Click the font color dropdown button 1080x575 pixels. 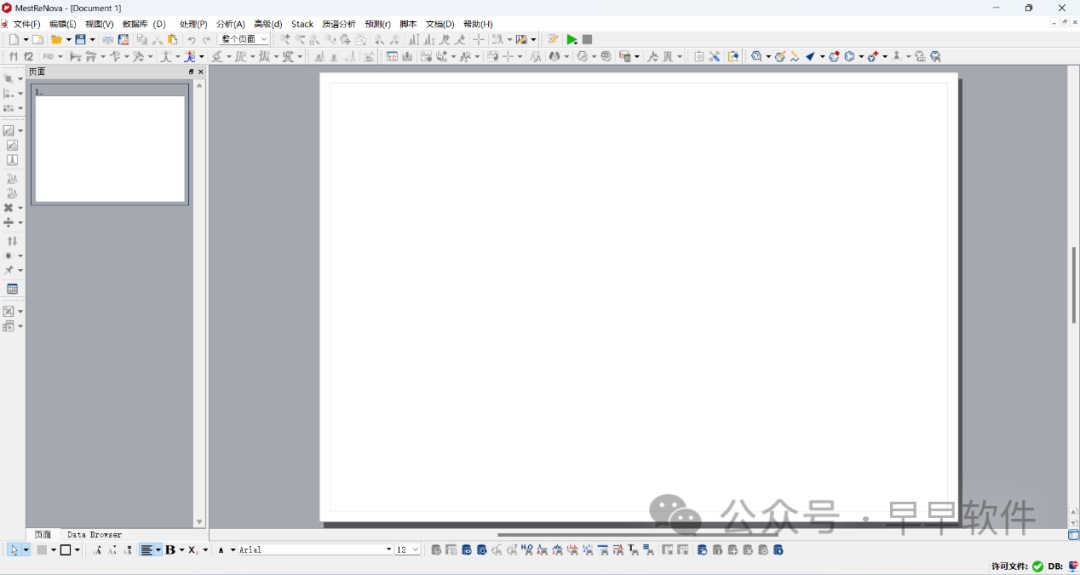pyautogui.click(x=233, y=550)
